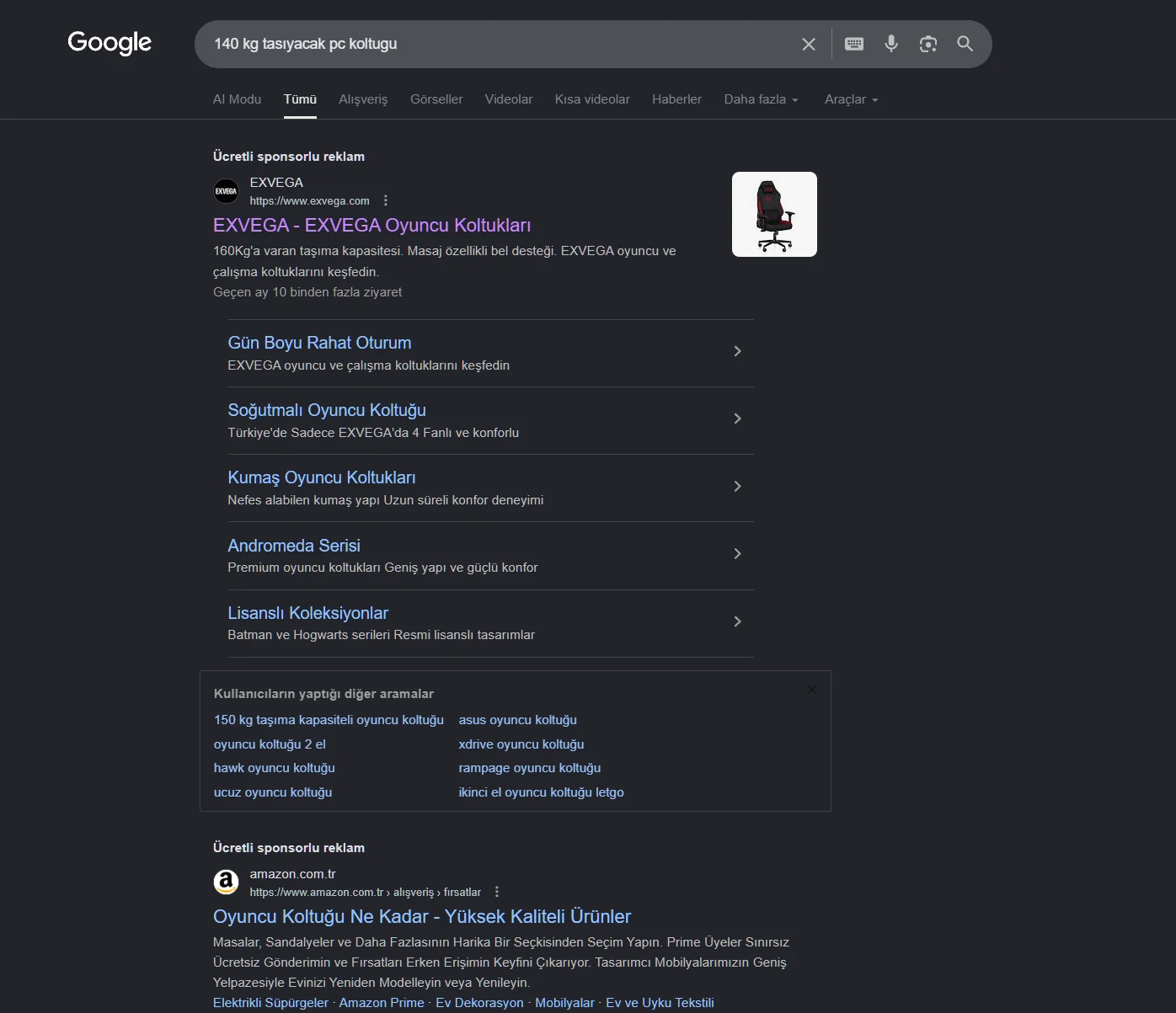This screenshot has height=1013, width=1176.
Task: Search xdrive oyuncu koltuğu
Action: point(521,744)
